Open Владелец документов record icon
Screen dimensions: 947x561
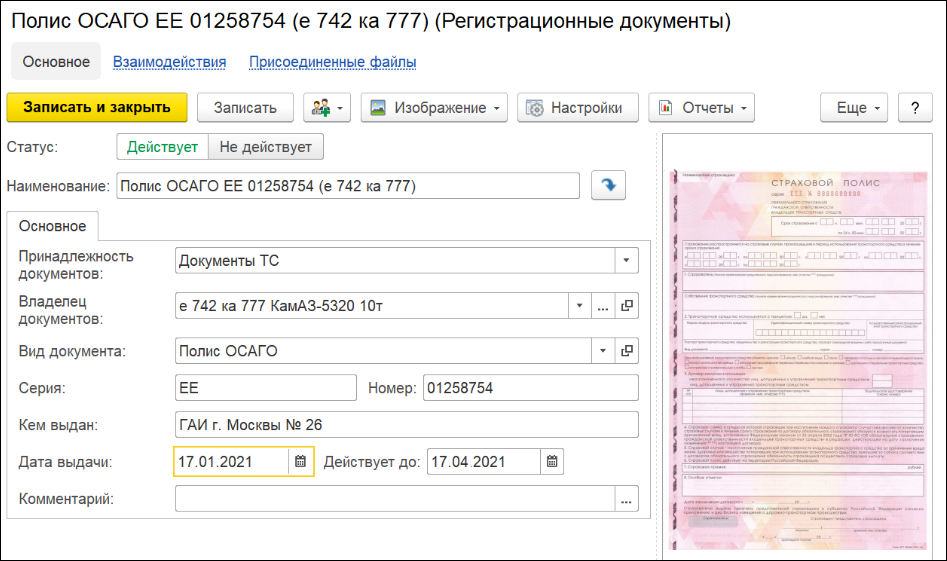tap(627, 306)
